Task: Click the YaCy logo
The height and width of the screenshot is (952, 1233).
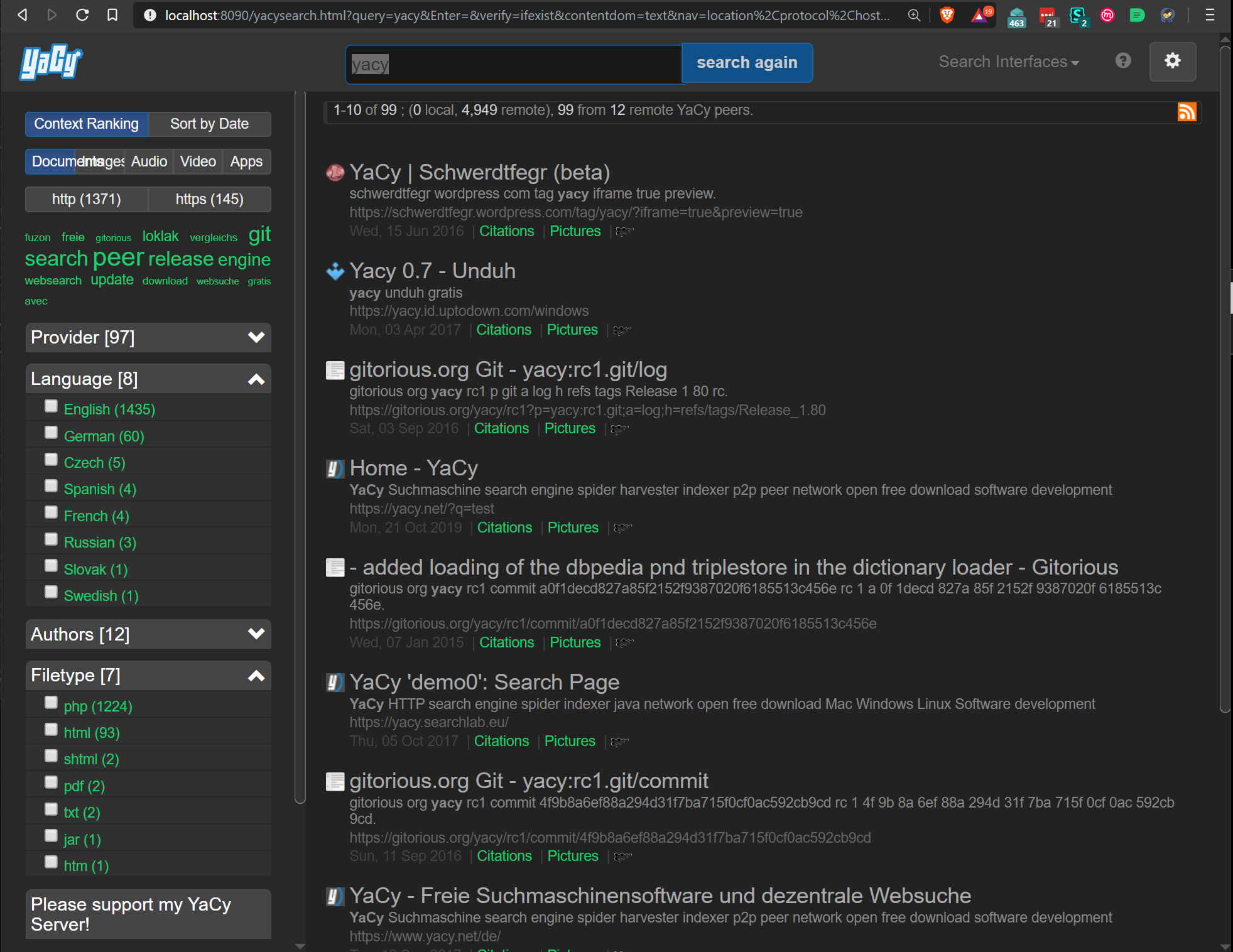Action: (52, 62)
